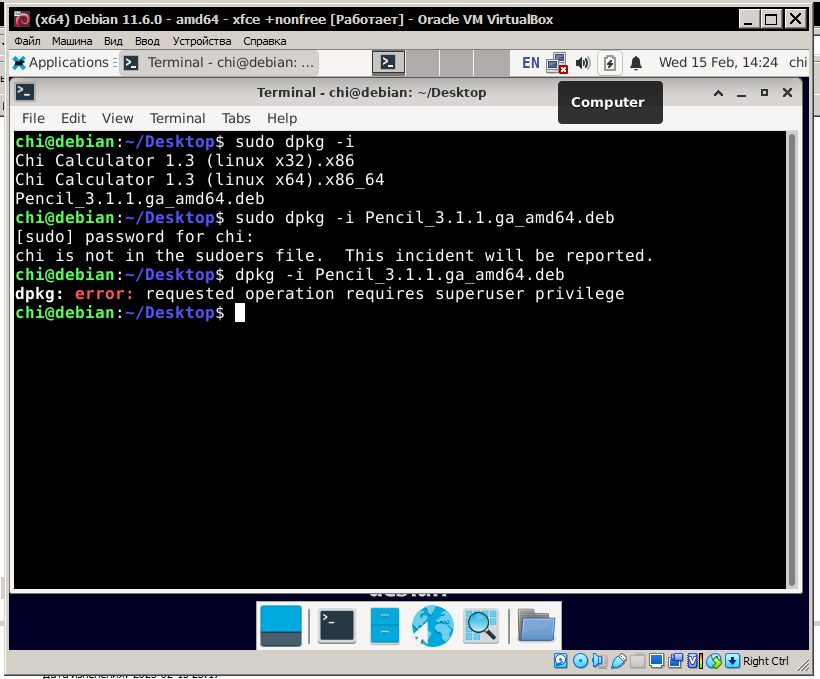Viewport: 820px width, 679px height.
Task: Open the Terminal menu in the terminal menu bar
Action: tap(177, 119)
